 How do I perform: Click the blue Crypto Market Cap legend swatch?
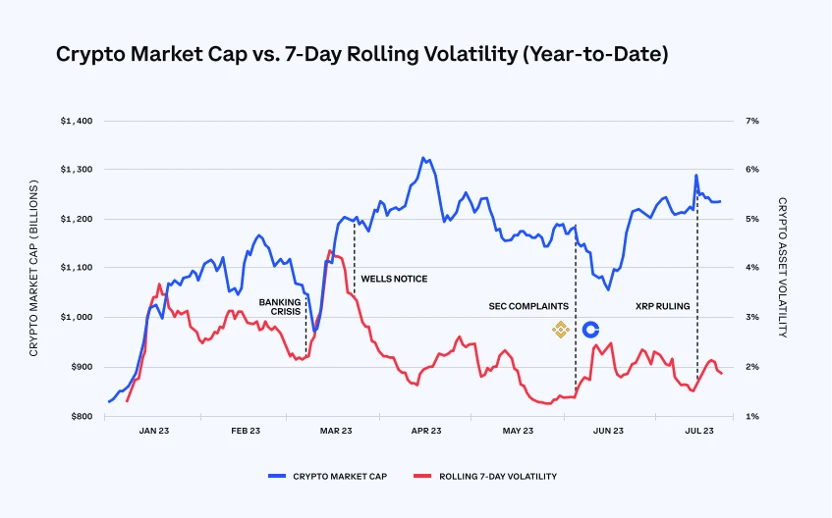pos(276,476)
